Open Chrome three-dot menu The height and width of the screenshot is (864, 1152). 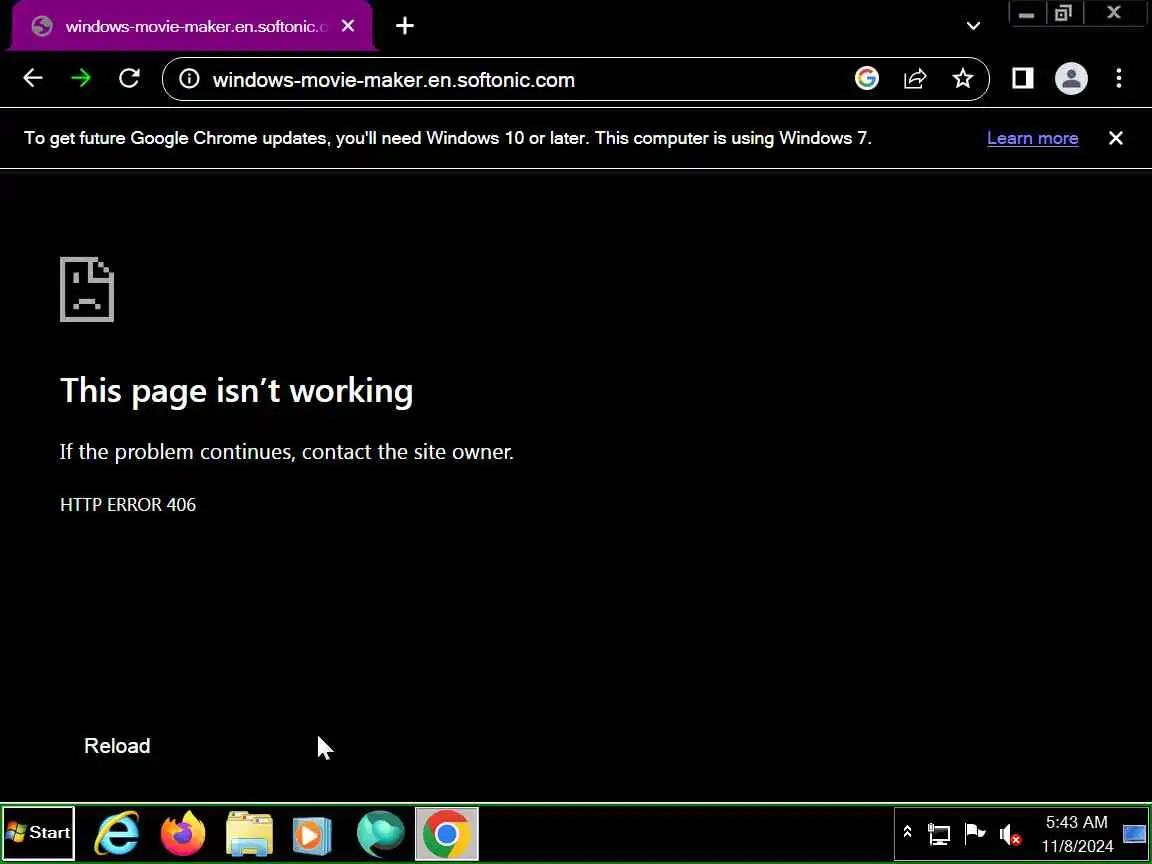(x=1118, y=78)
